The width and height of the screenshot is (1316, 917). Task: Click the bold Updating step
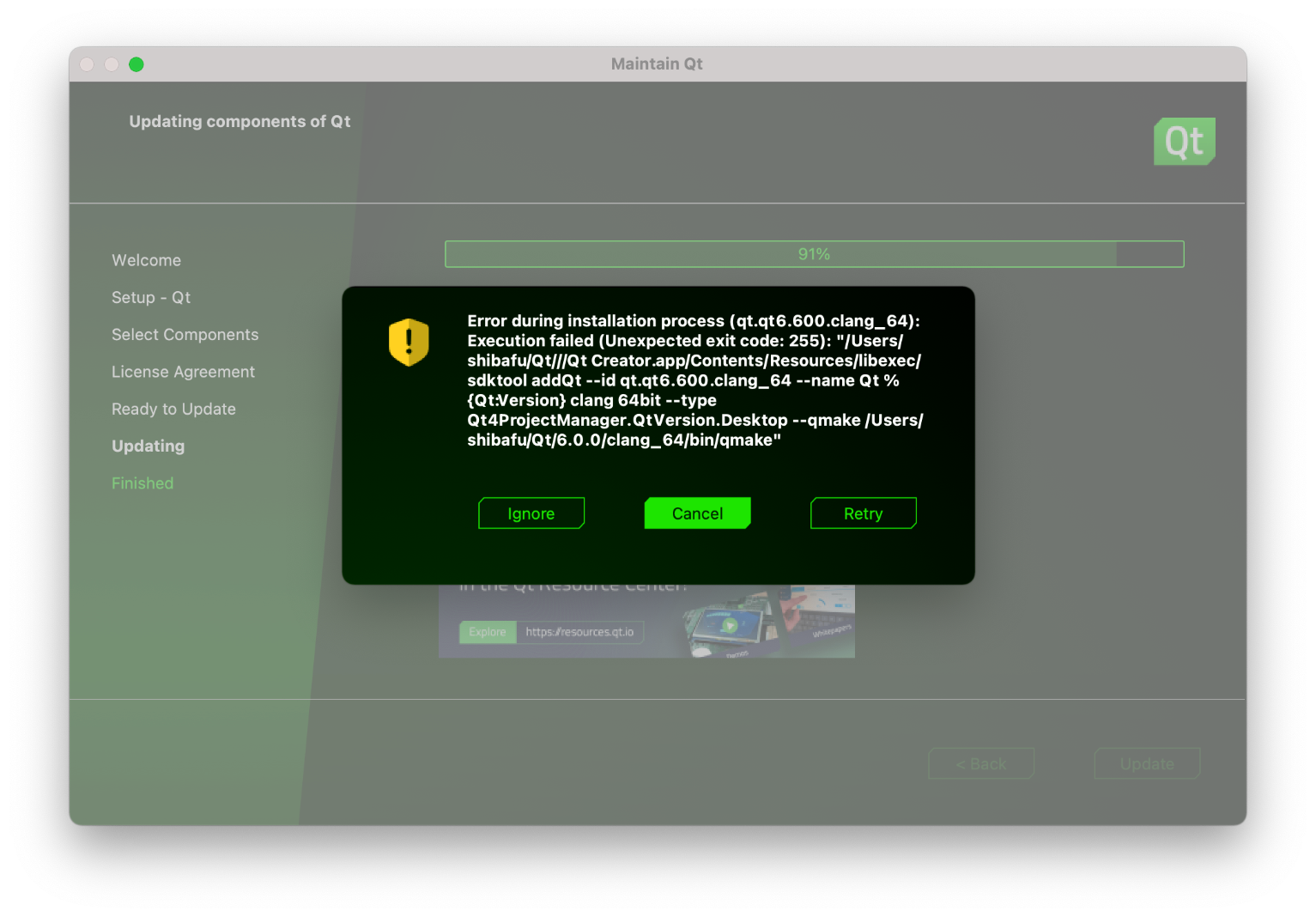click(148, 446)
